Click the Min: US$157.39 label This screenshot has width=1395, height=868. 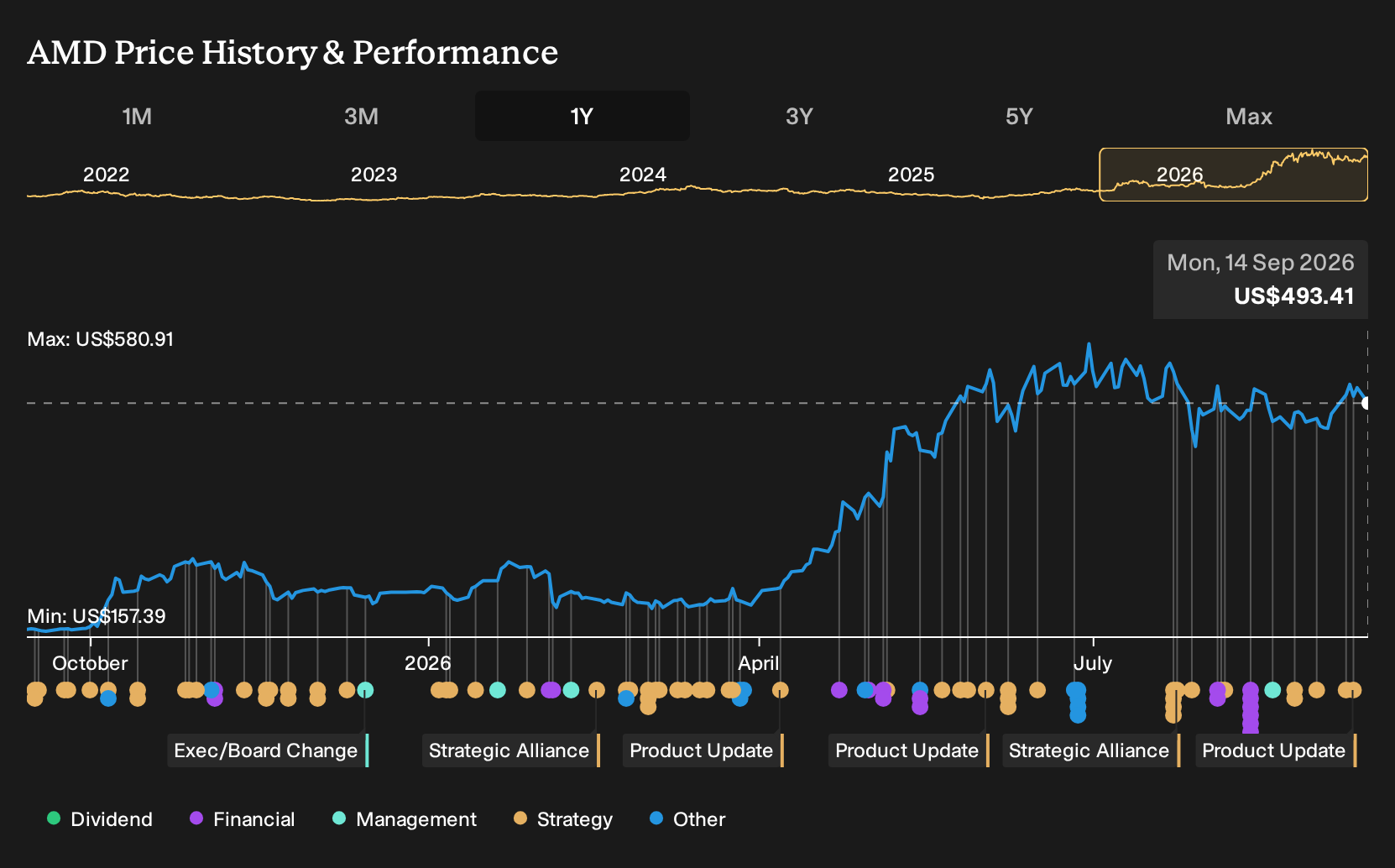97,616
